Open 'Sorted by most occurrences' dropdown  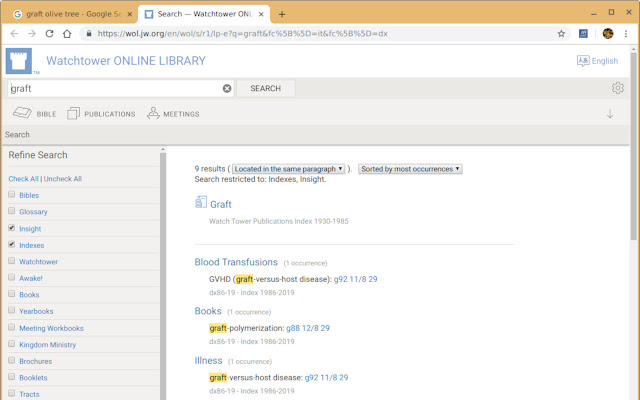[410, 169]
